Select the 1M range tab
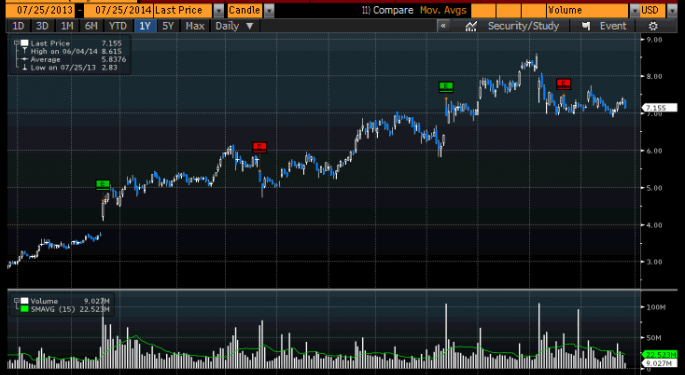The width and height of the screenshot is (685, 375). click(x=67, y=26)
